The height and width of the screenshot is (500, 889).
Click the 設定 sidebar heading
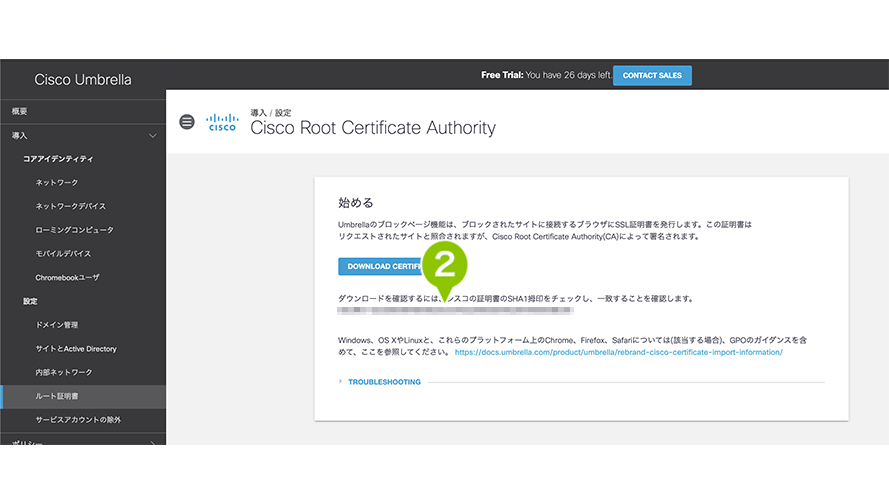pos(30,302)
